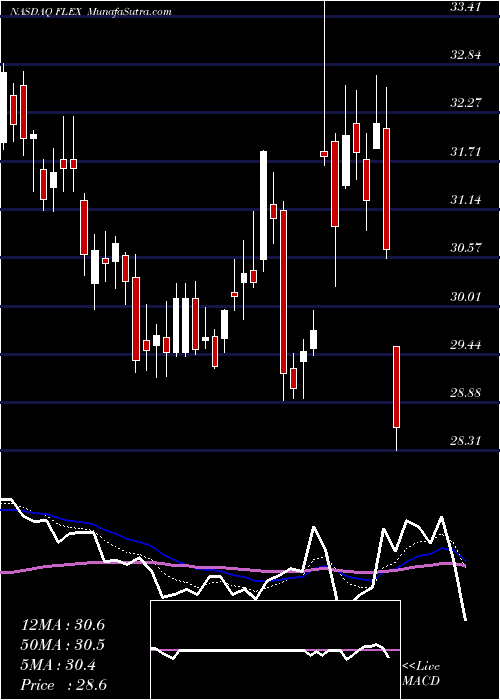The image size is (500, 700).
Task: Click the 50MA : 30.5 readout
Action: coord(63,645)
